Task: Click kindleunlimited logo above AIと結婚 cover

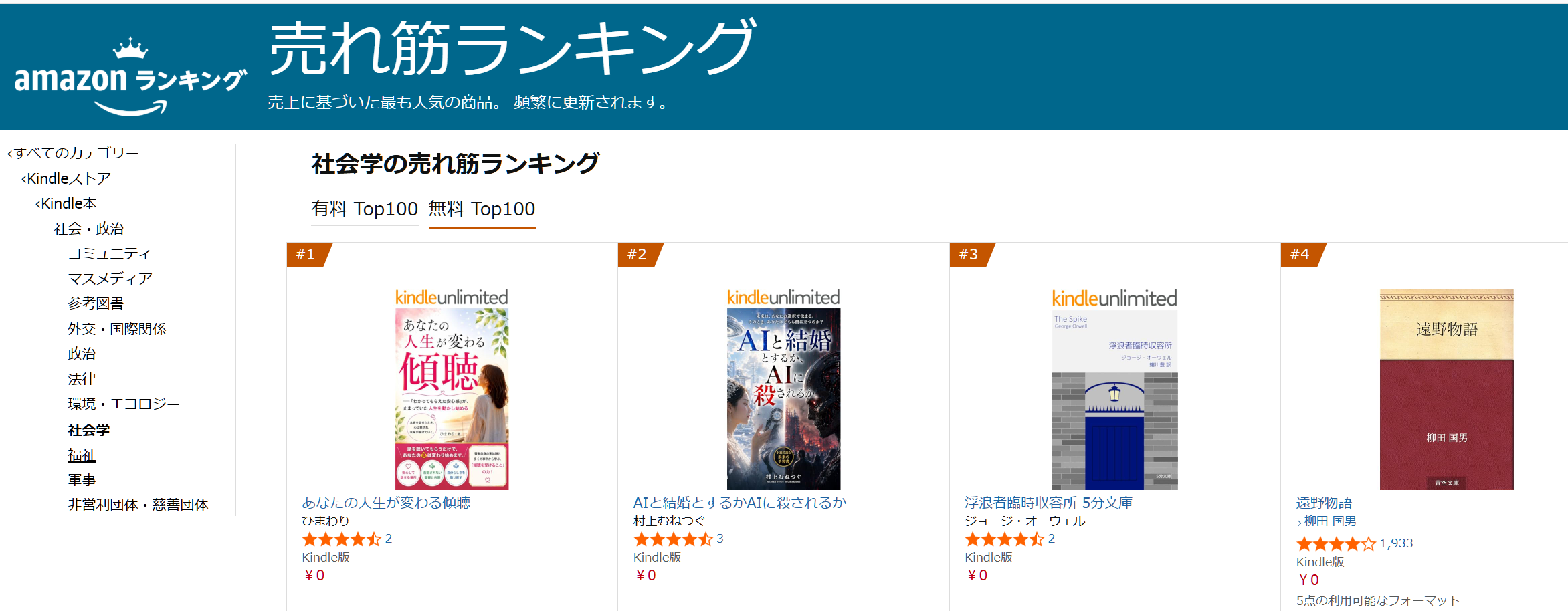Action: point(783,297)
